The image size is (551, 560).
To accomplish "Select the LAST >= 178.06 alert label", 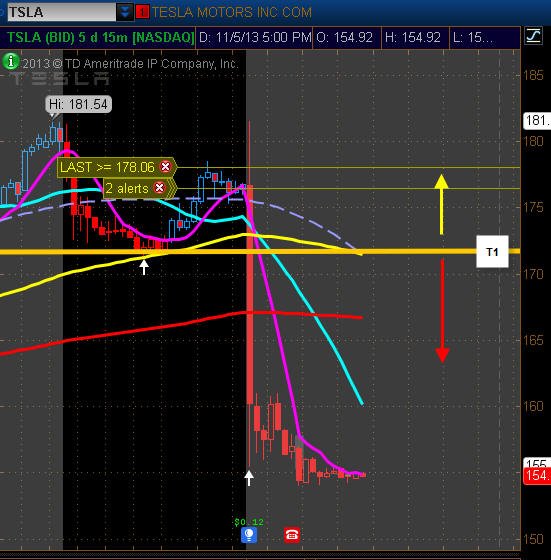I will point(107,167).
